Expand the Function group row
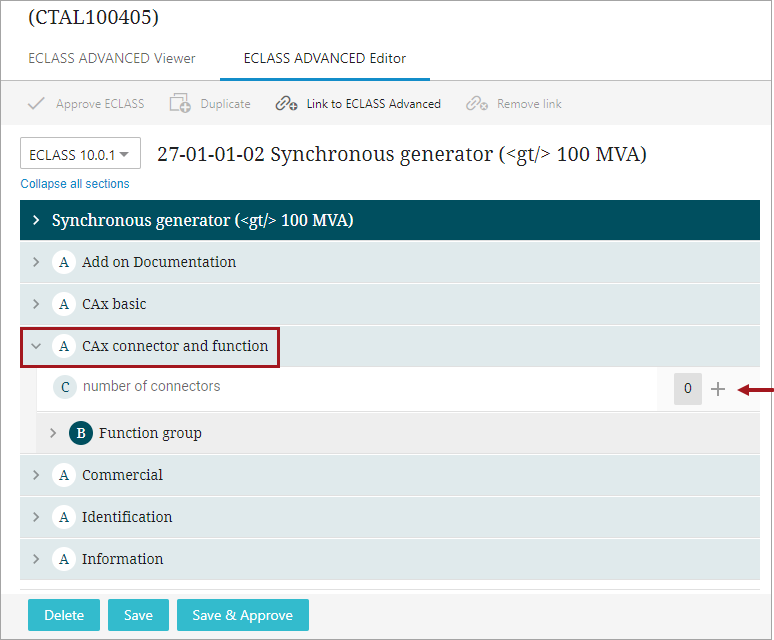774x640 pixels. pos(53,433)
